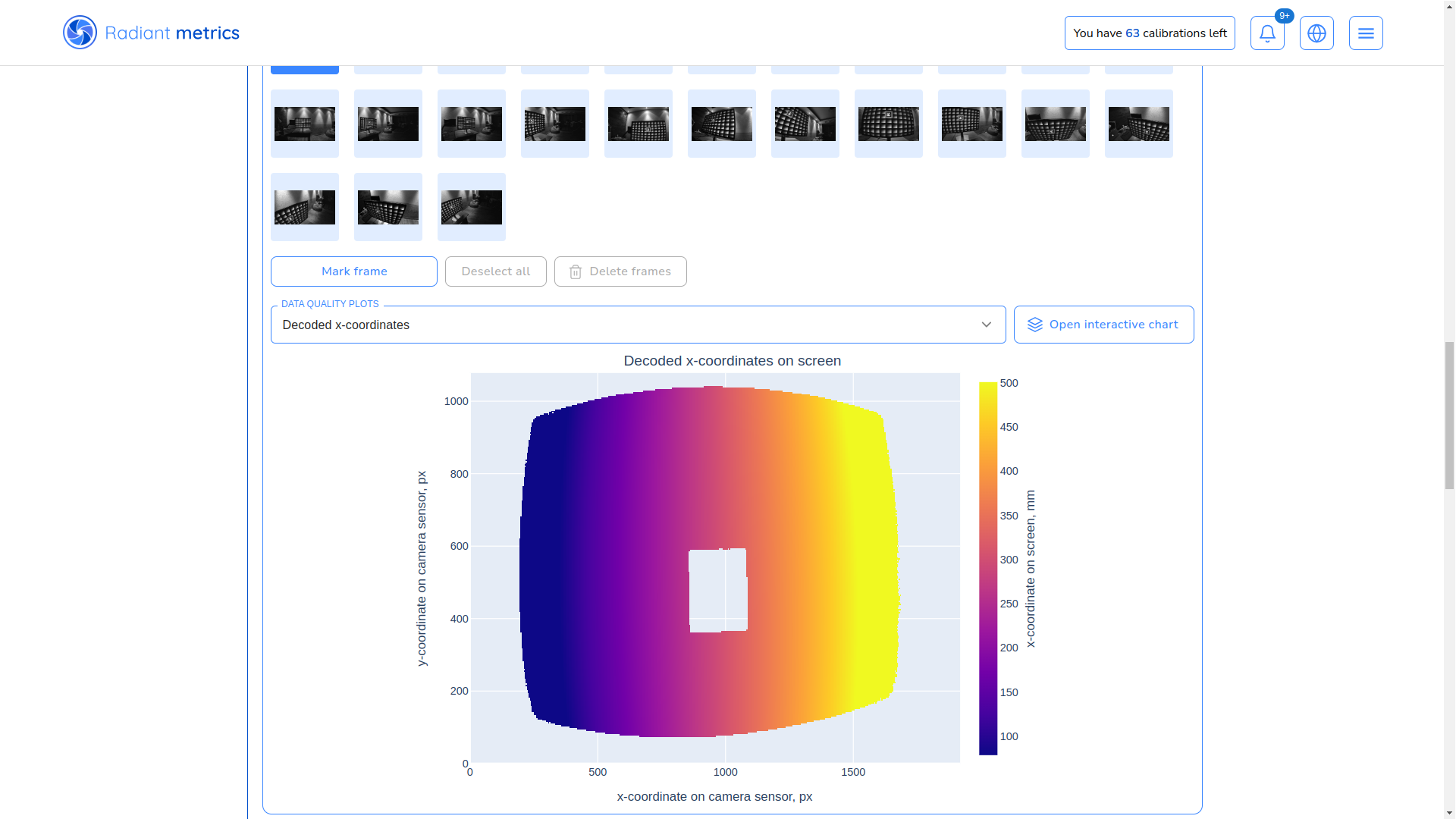The width and height of the screenshot is (1456, 819).
Task: Select first thumbnail in bottom row
Action: tap(305, 207)
